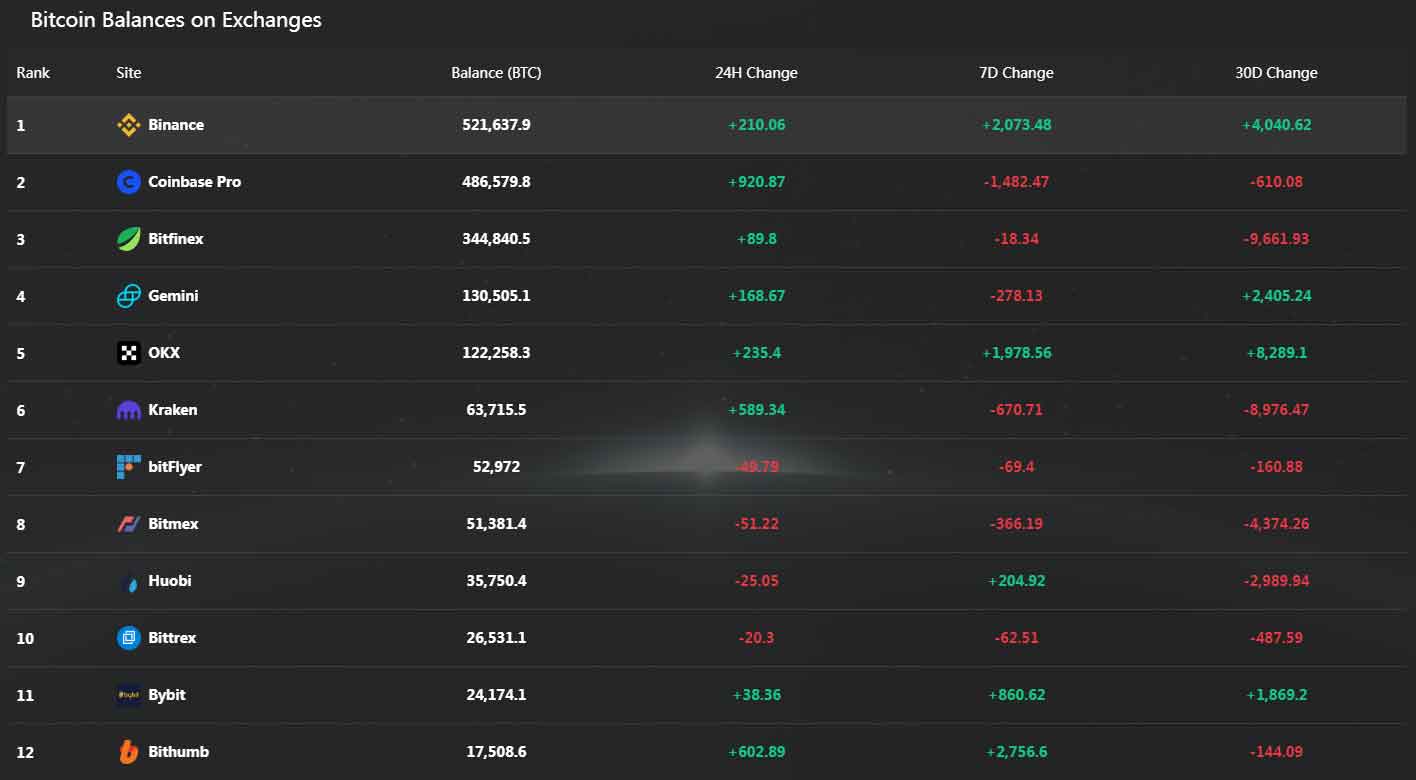Click rank number 12 cell

(x=25, y=752)
